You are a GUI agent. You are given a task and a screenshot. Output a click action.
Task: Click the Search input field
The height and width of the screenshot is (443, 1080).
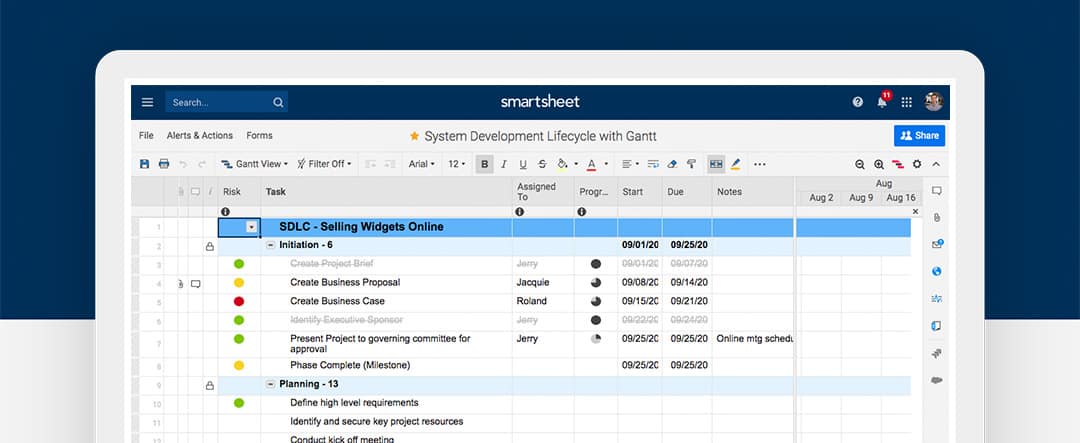220,102
